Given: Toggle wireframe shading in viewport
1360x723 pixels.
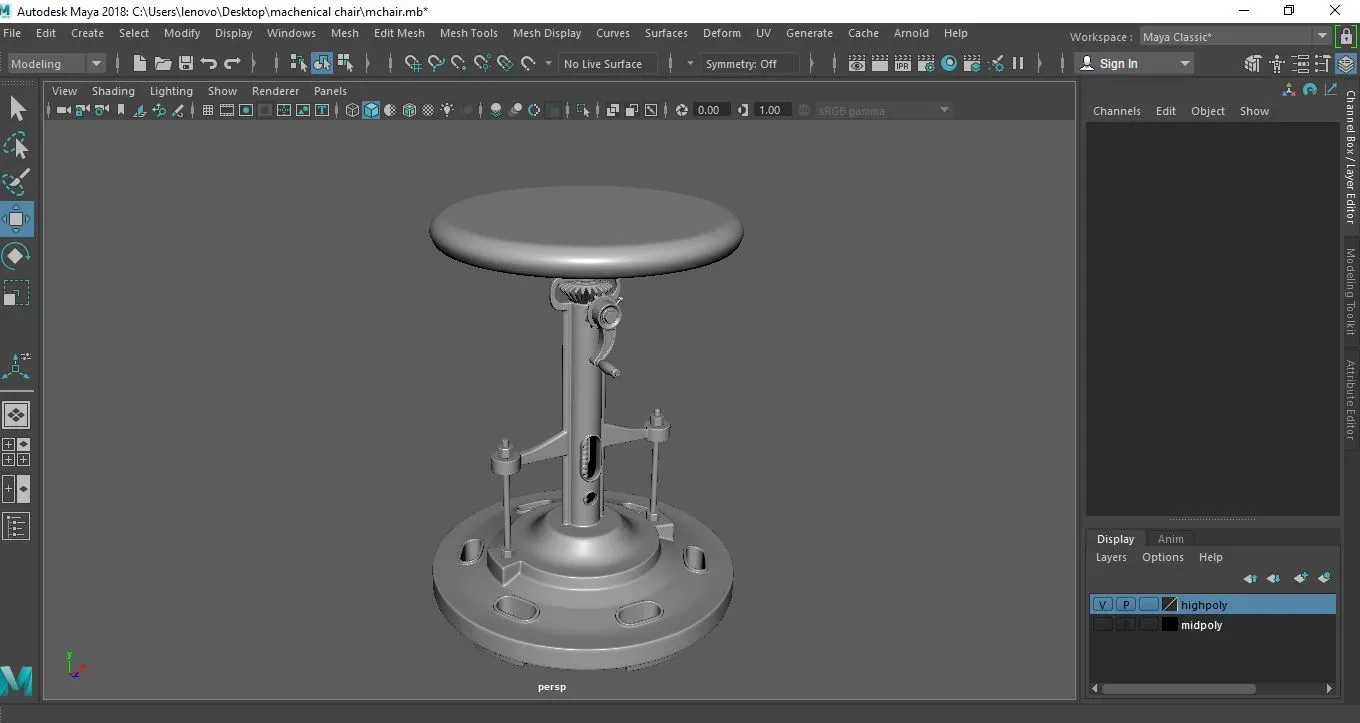Looking at the screenshot, I should point(352,110).
